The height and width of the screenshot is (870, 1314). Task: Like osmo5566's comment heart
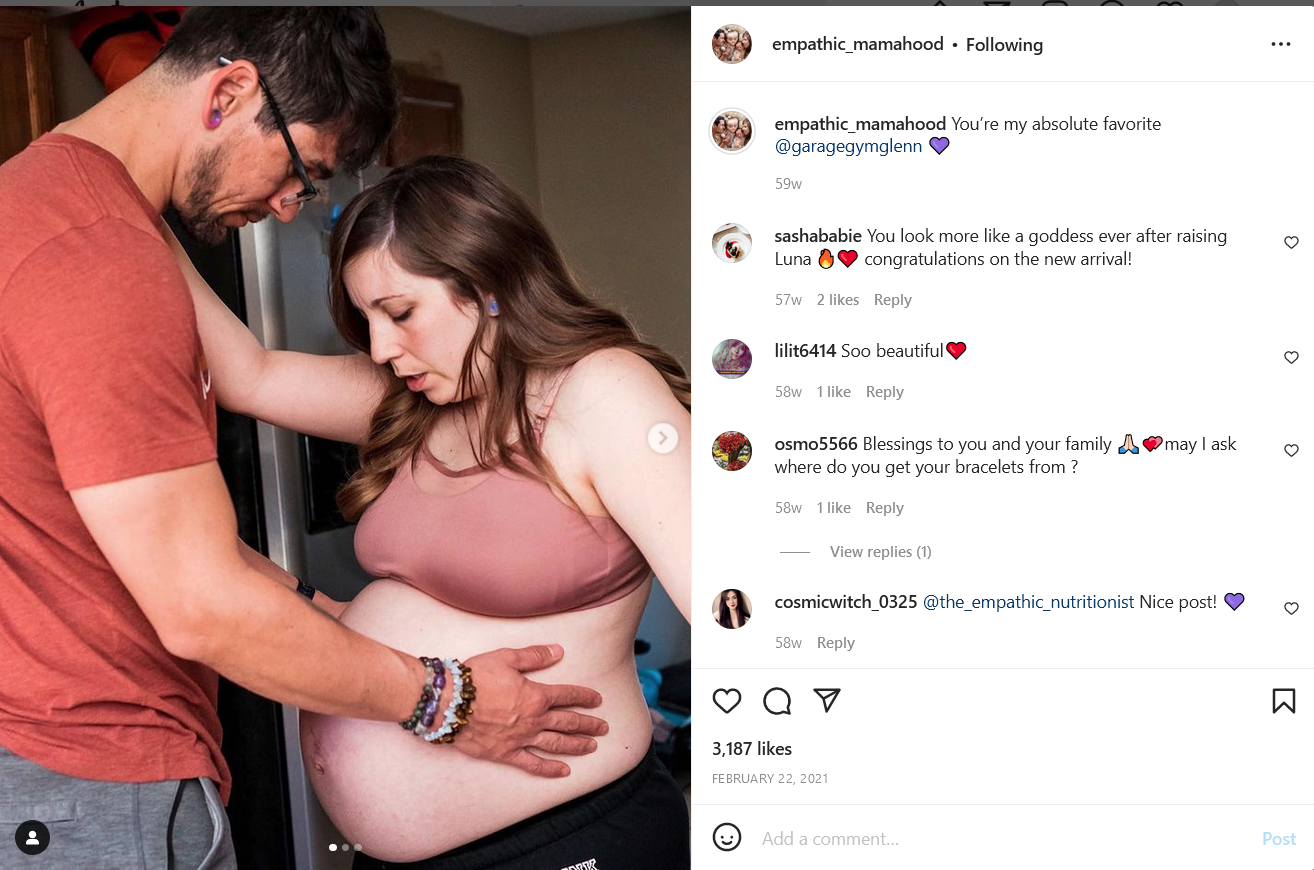point(1291,450)
